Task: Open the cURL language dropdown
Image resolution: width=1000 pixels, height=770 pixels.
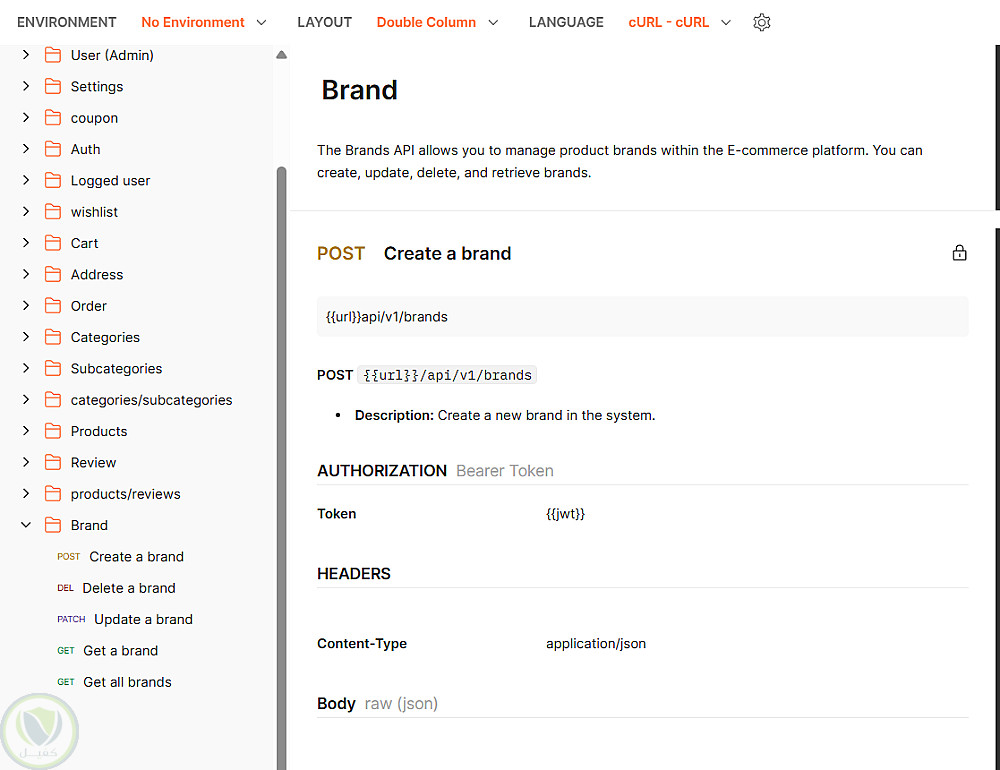Action: coord(680,22)
